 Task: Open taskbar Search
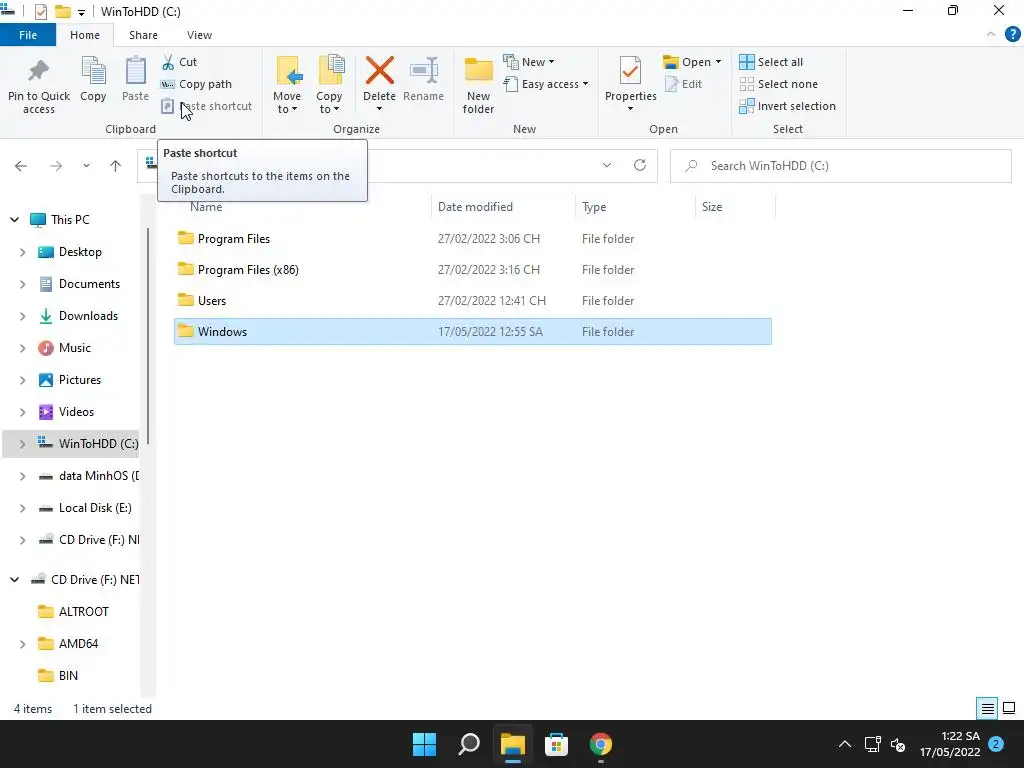[x=469, y=744]
